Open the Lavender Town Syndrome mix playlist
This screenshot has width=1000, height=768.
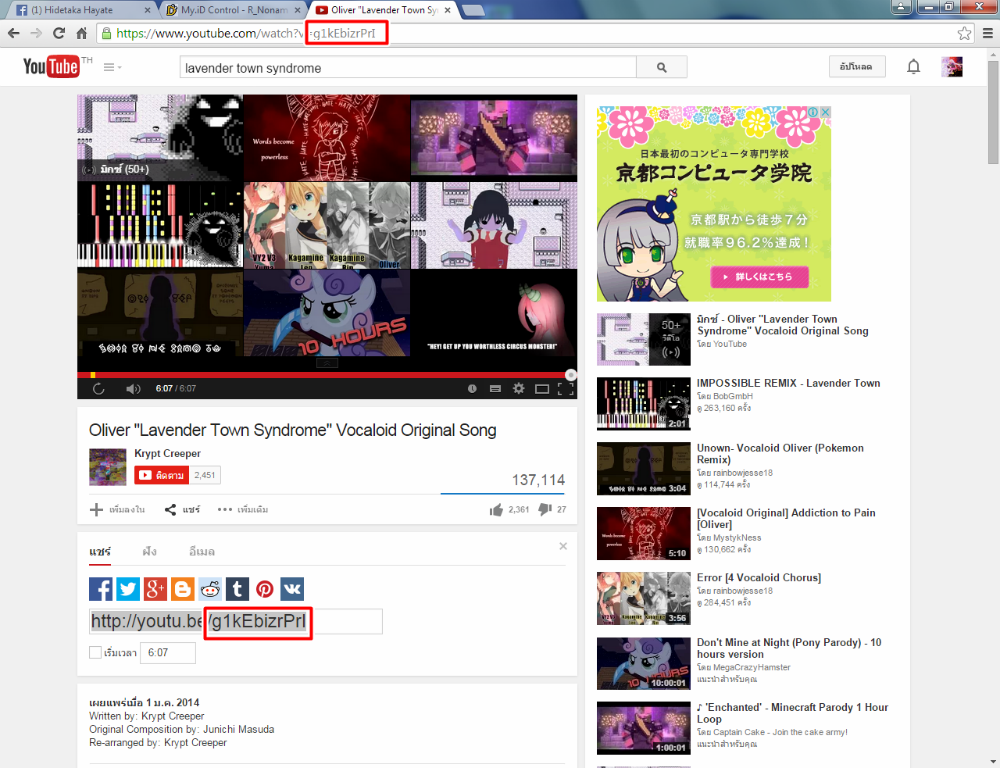(783, 325)
